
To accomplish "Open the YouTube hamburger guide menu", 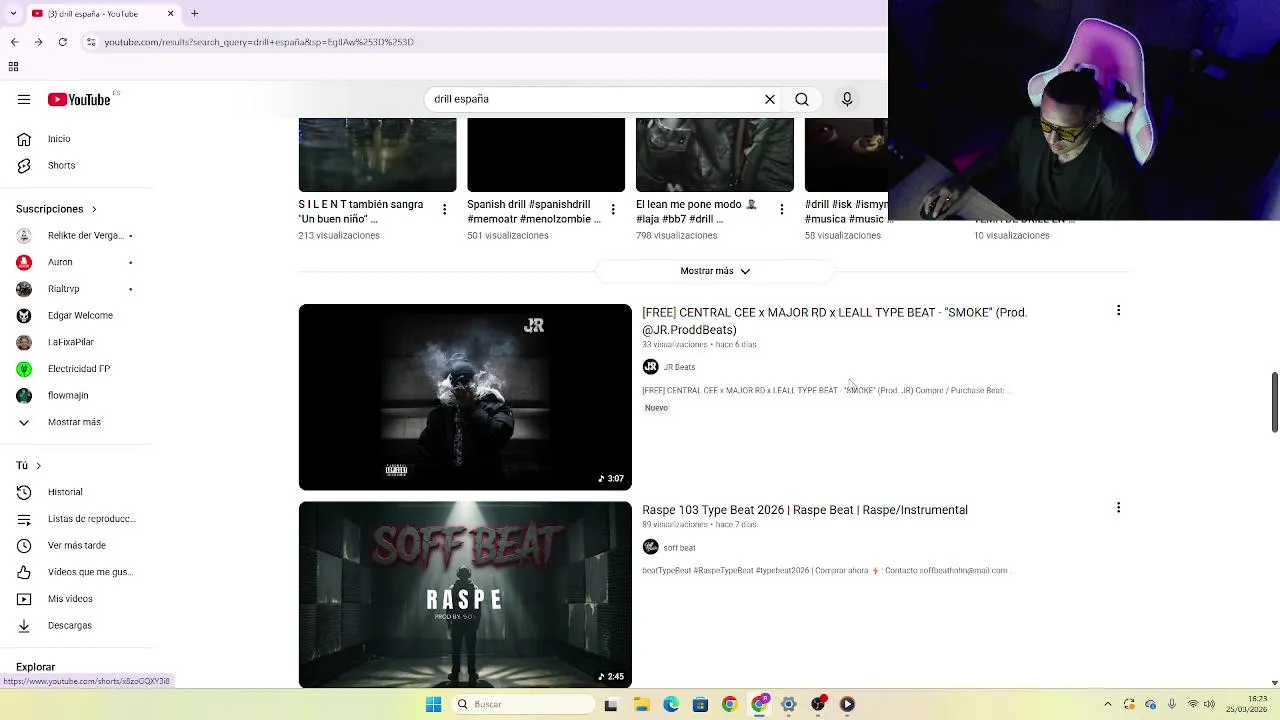I will [x=24, y=99].
